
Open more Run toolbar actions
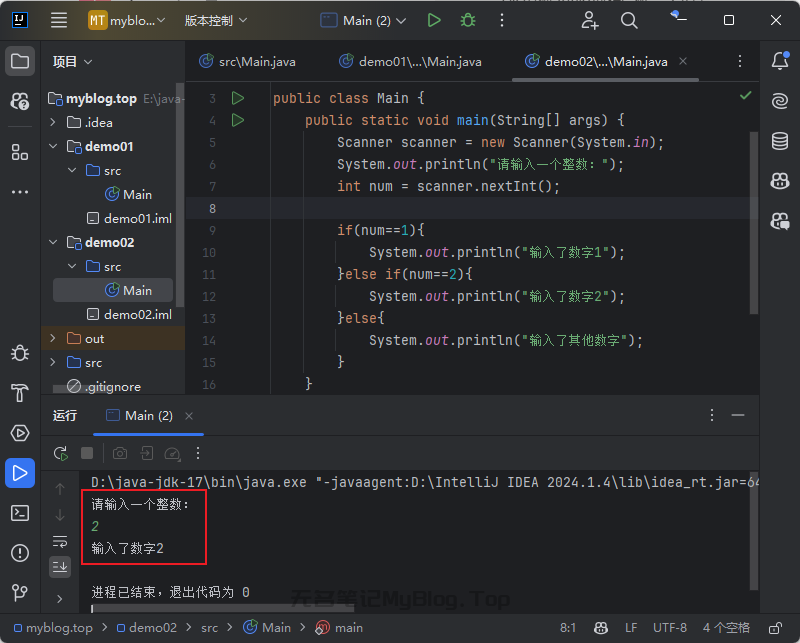[198, 453]
